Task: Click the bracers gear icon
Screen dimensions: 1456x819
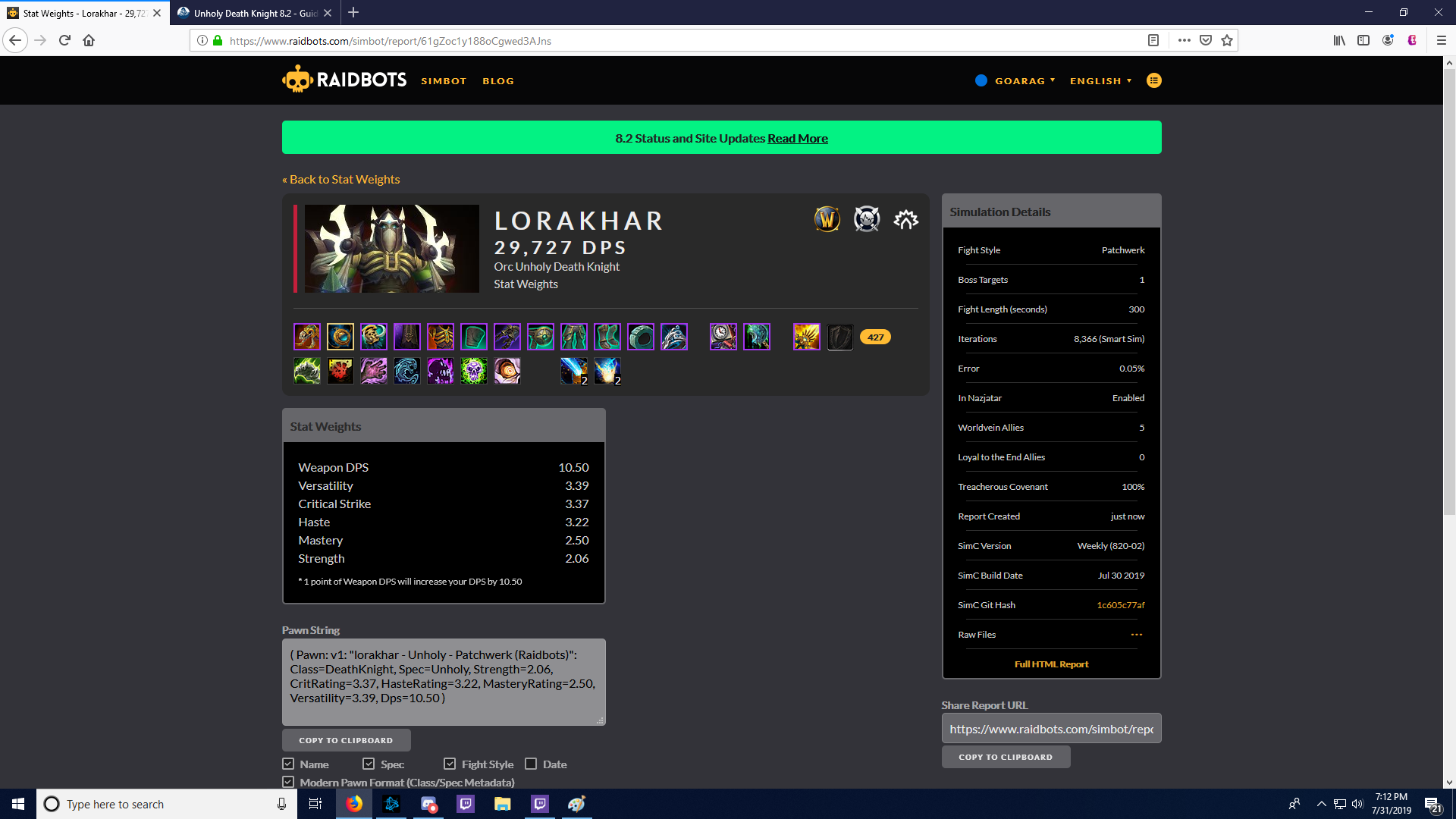Action: 474,337
